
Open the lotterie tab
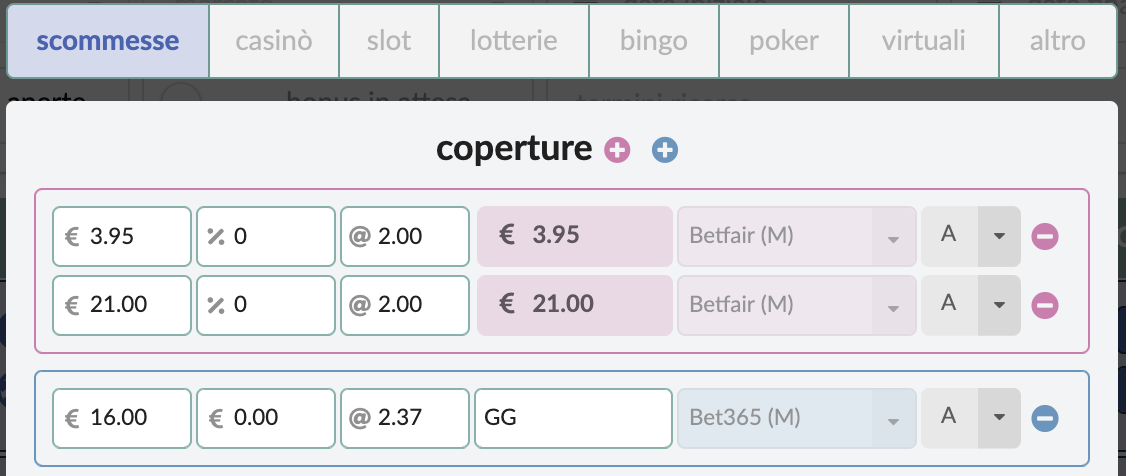(x=513, y=41)
